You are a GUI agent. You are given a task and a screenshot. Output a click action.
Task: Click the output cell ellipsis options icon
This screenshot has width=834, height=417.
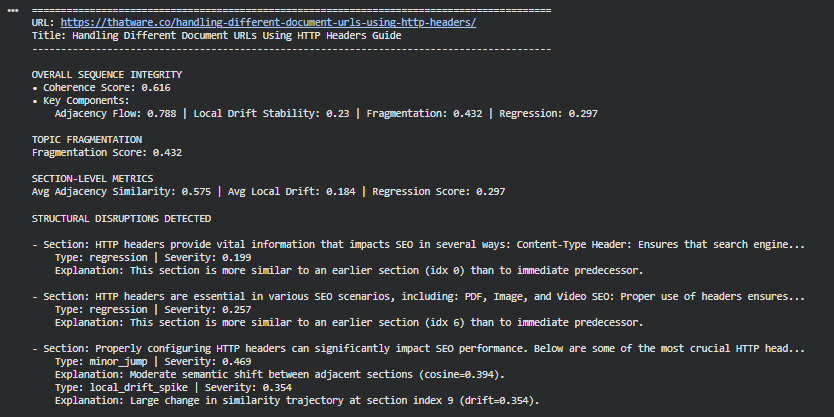pyautogui.click(x=13, y=9)
